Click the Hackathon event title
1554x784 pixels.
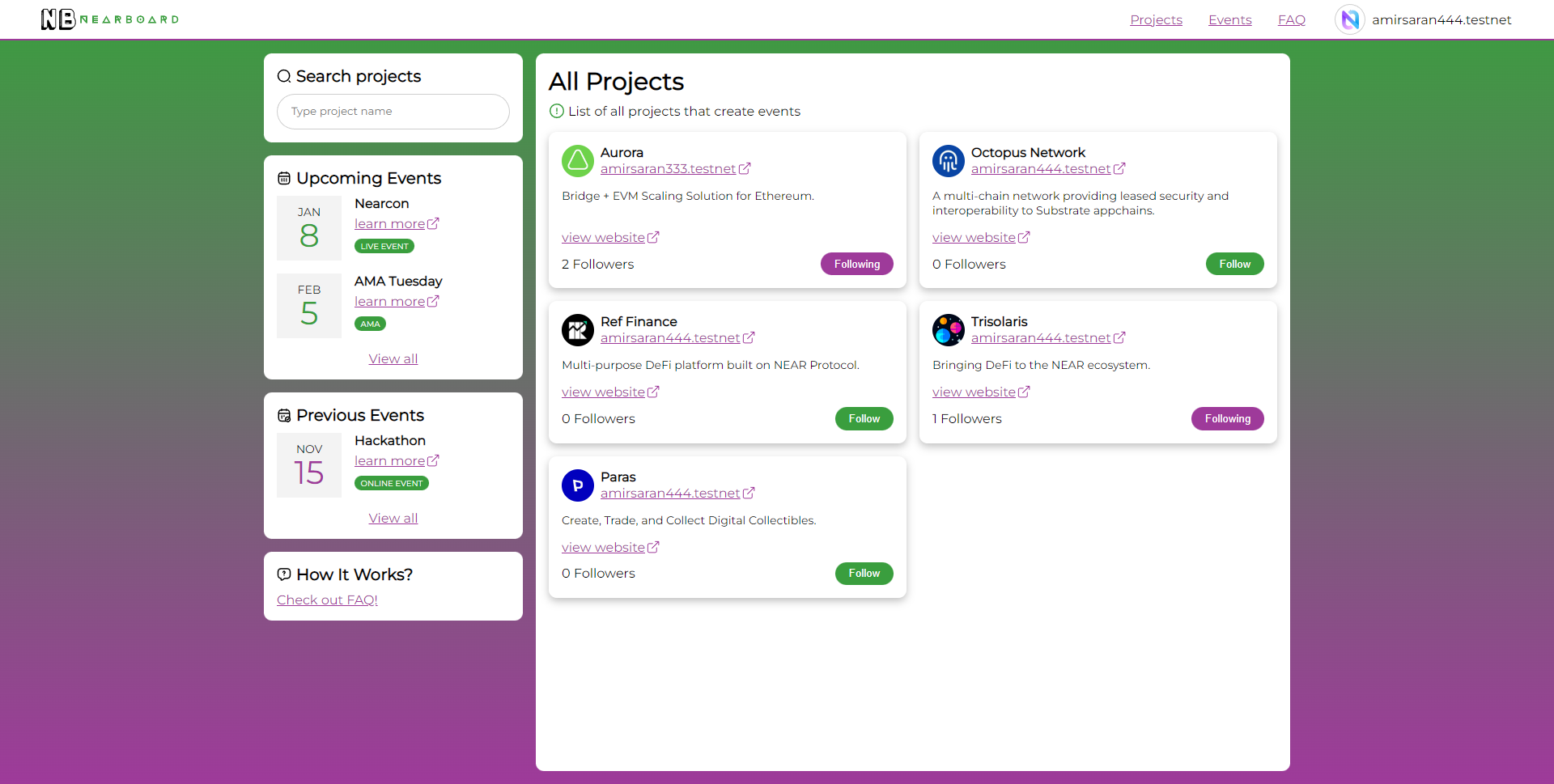390,441
